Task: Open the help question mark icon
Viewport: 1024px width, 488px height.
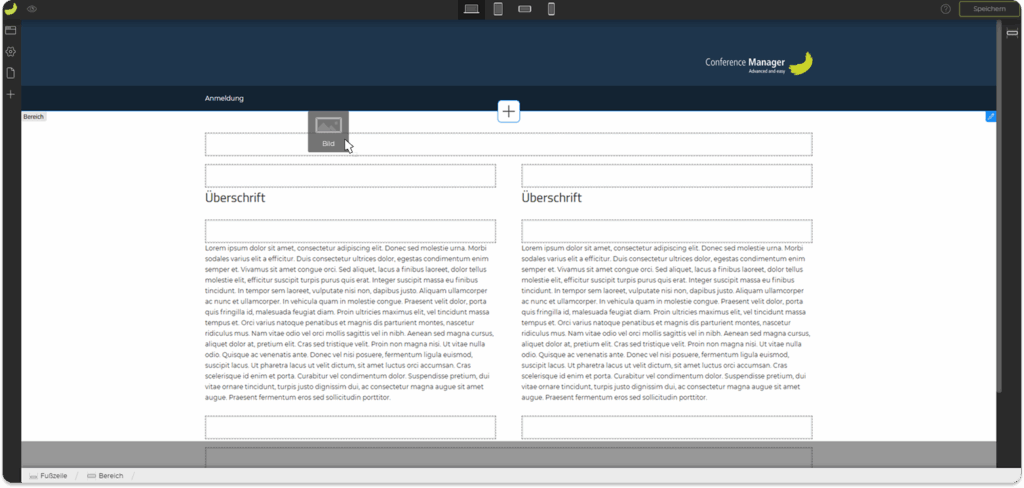Action: 945,9
